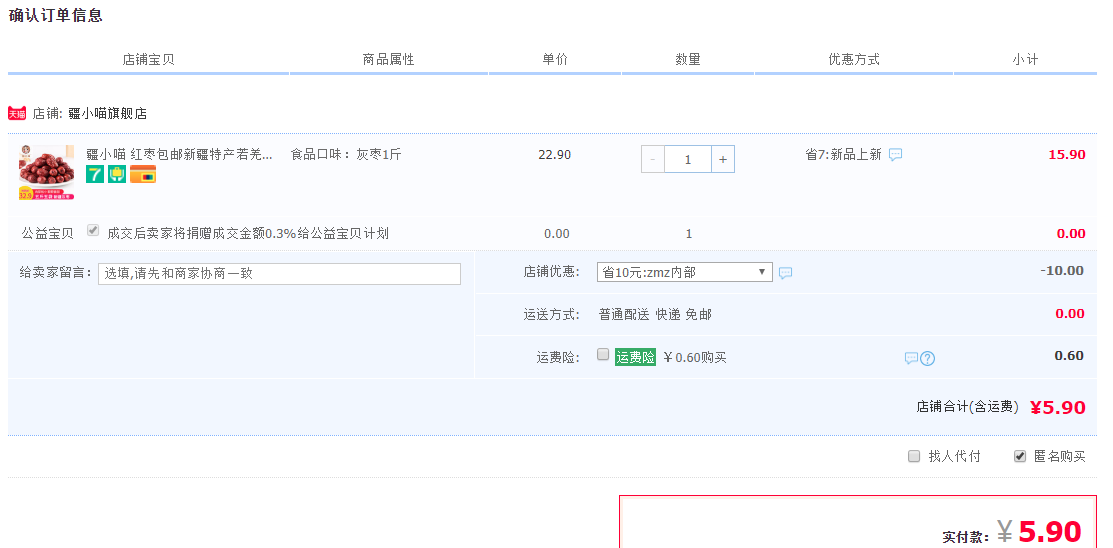Click the store total ¥5.90
Viewport: 1113px width, 548px height.
[x=1058, y=407]
